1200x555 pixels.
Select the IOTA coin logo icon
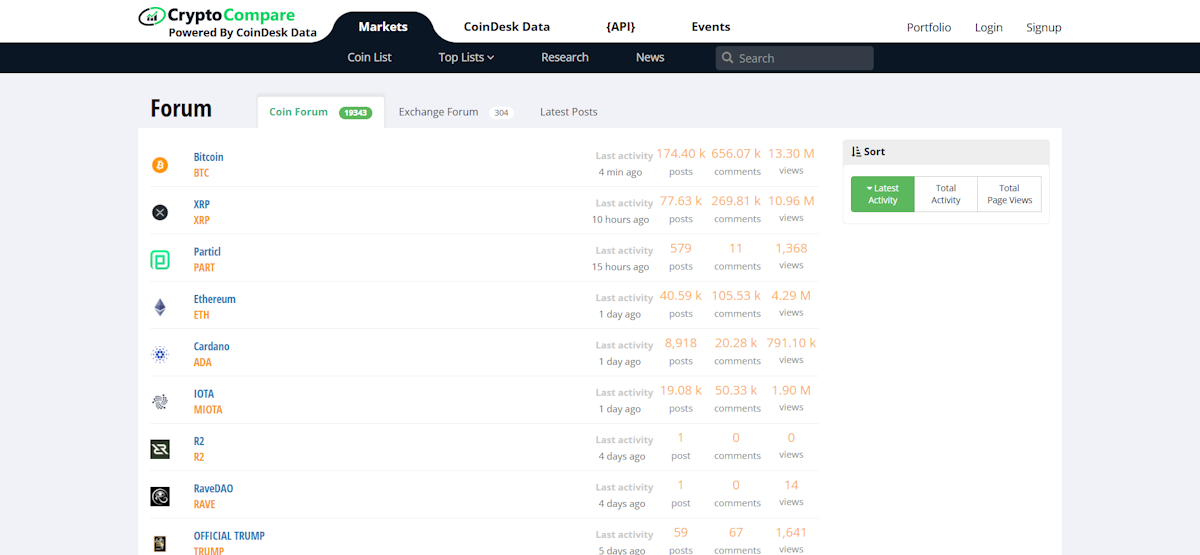160,402
